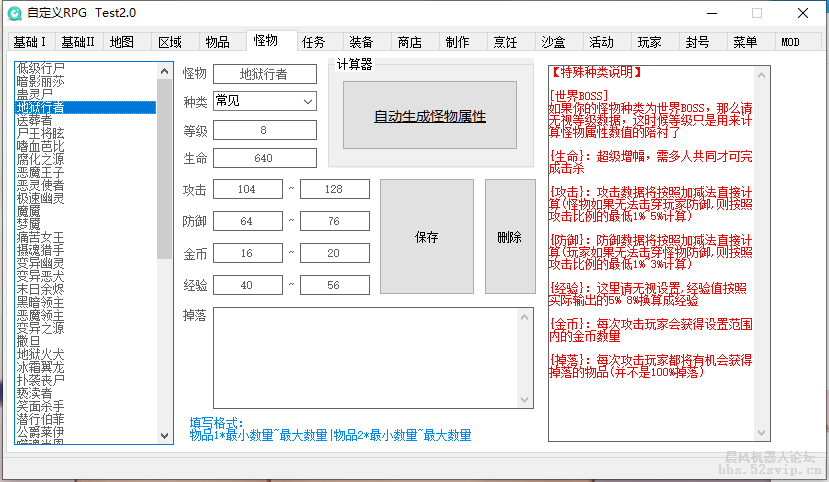Click scroll down arrow in 特殊种类说明 panel
The image size is (829, 482).
(761, 432)
